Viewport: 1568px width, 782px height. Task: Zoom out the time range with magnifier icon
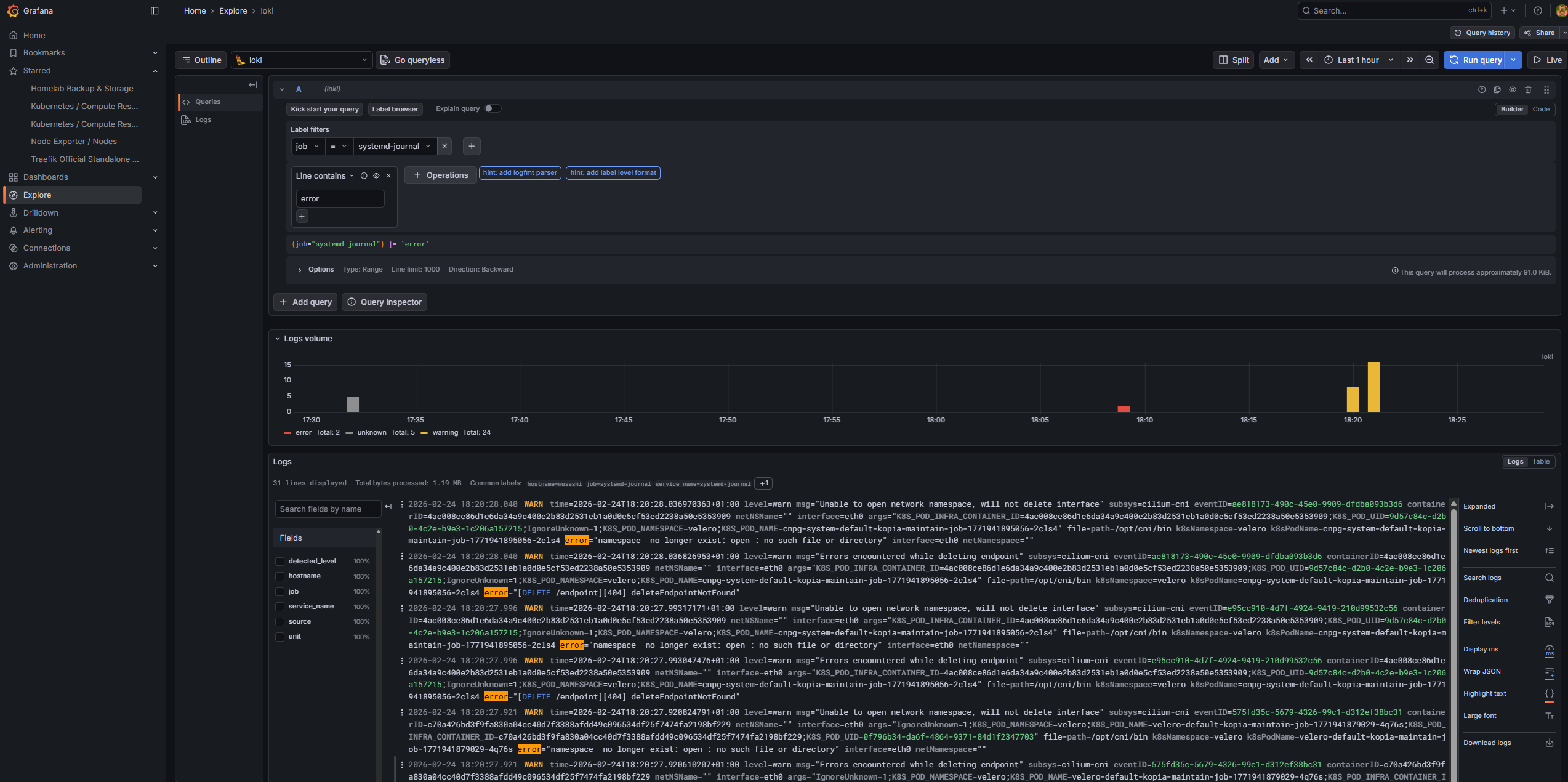pyautogui.click(x=1429, y=60)
